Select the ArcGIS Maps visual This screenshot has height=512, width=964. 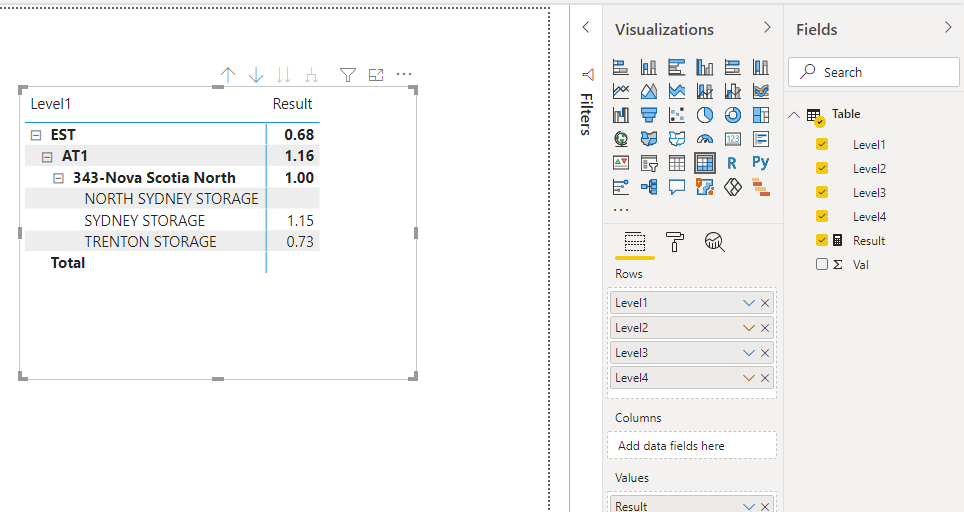click(x=705, y=187)
